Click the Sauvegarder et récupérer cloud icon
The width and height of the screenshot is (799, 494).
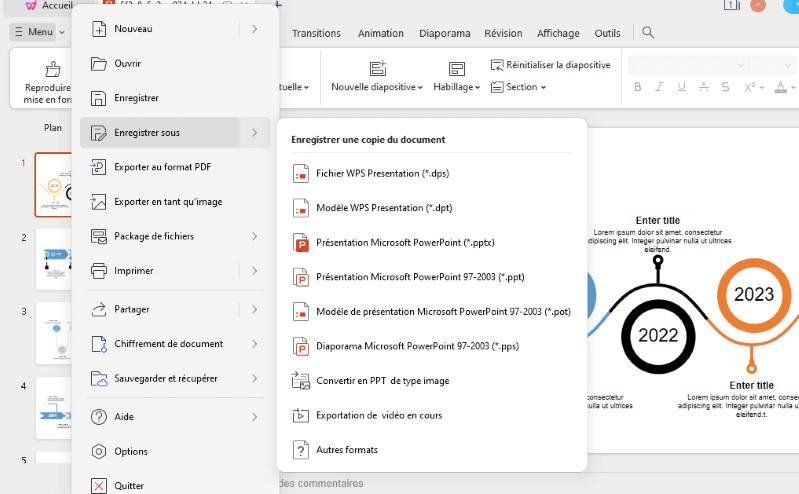(99, 379)
